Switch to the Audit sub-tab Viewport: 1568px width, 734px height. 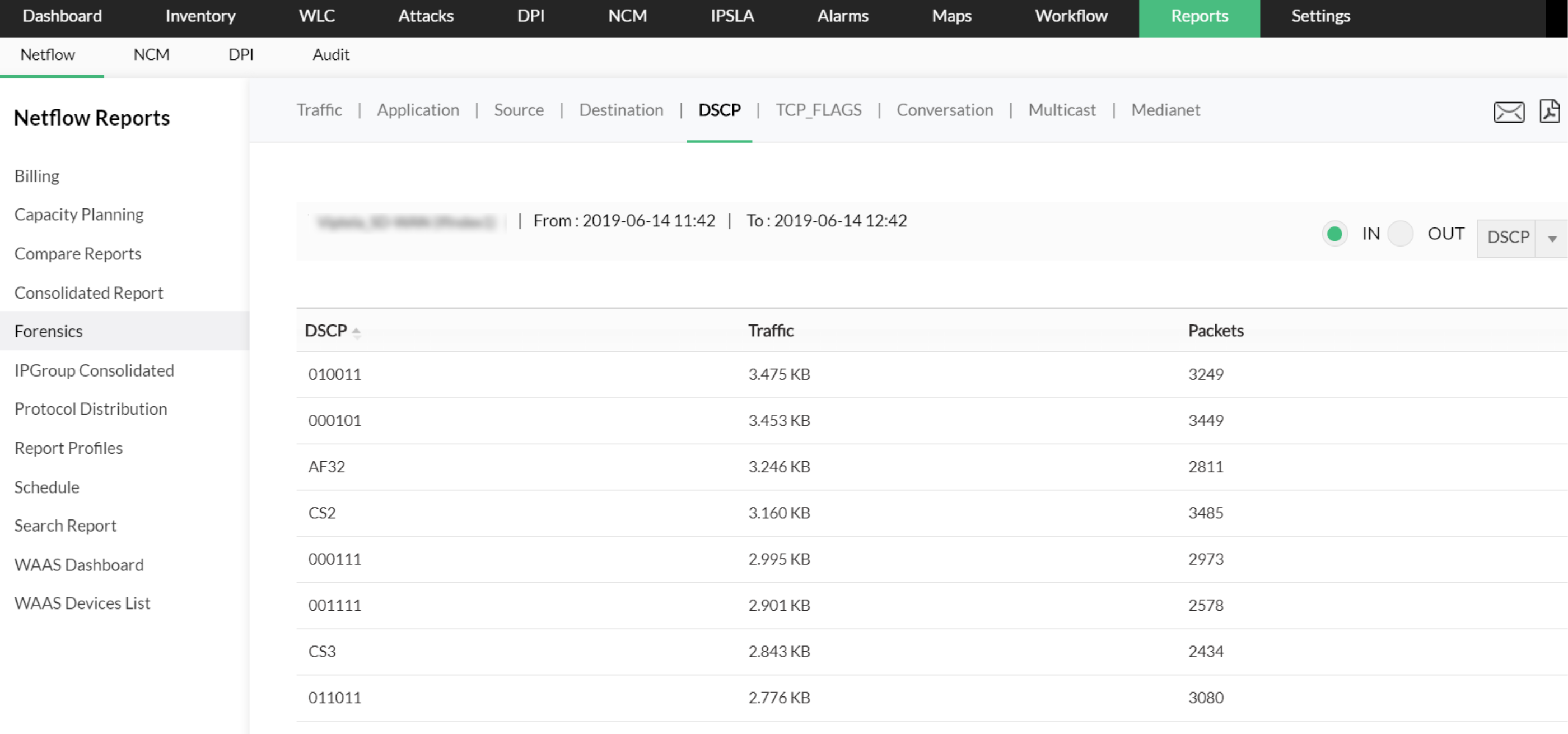330,55
